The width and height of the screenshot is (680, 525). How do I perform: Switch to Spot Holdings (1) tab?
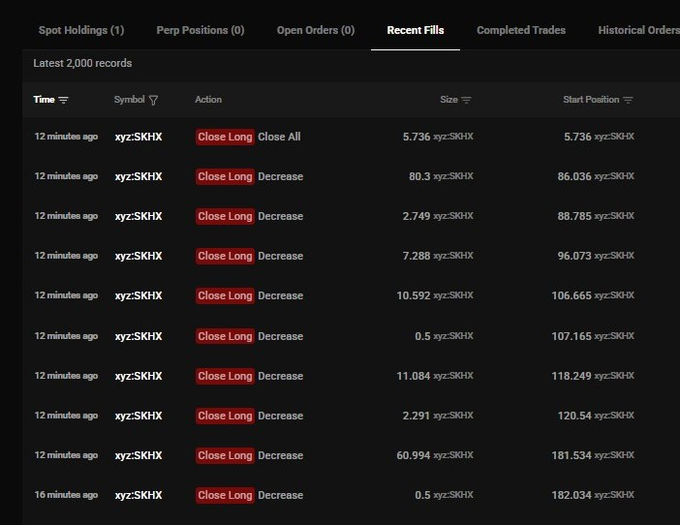click(x=82, y=30)
